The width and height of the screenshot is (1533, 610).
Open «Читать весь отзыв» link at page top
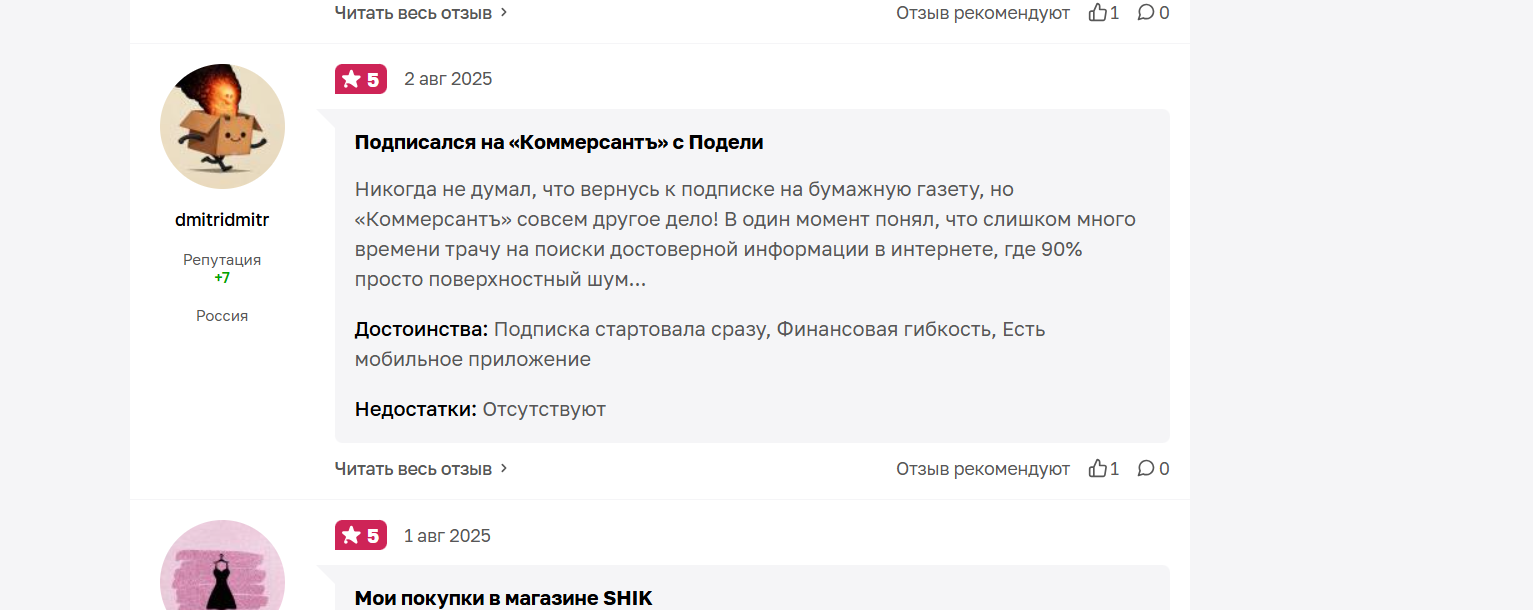(422, 13)
